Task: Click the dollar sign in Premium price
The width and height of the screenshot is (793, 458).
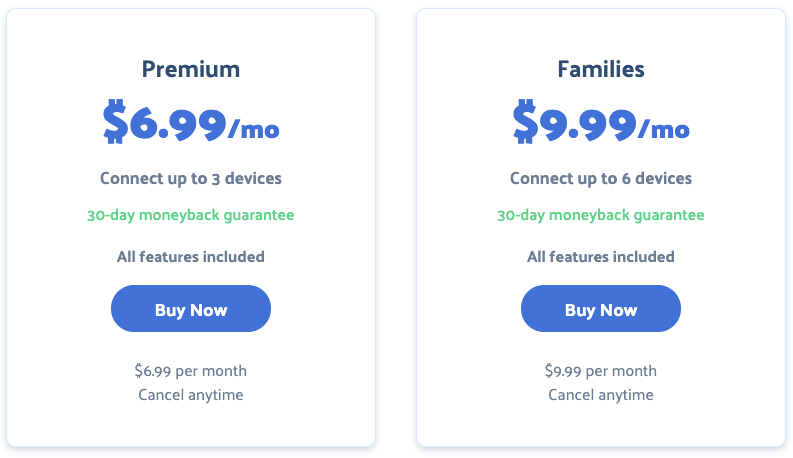Action: [115, 121]
